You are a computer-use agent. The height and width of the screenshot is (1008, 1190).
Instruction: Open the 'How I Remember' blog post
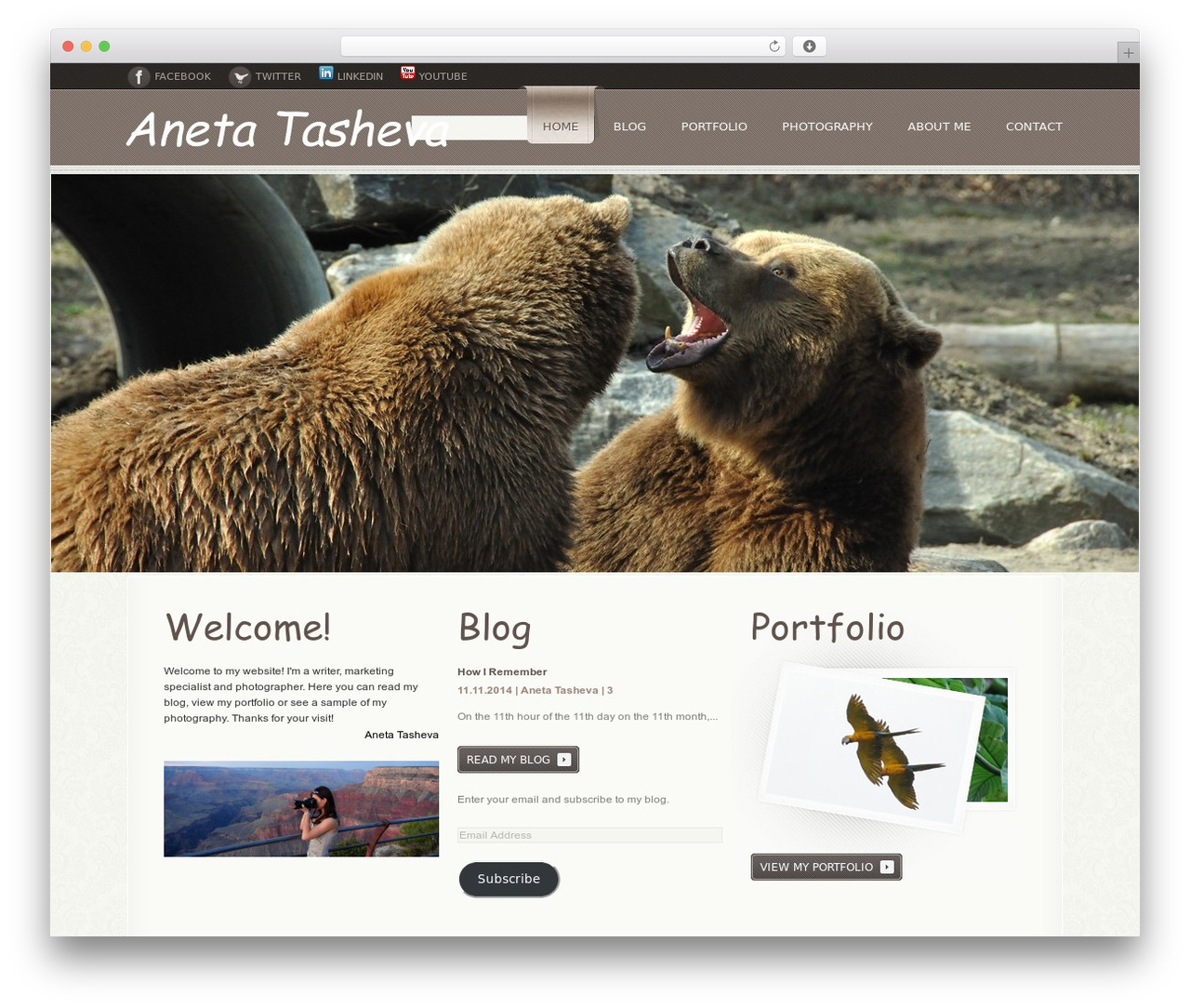pyautogui.click(x=502, y=671)
